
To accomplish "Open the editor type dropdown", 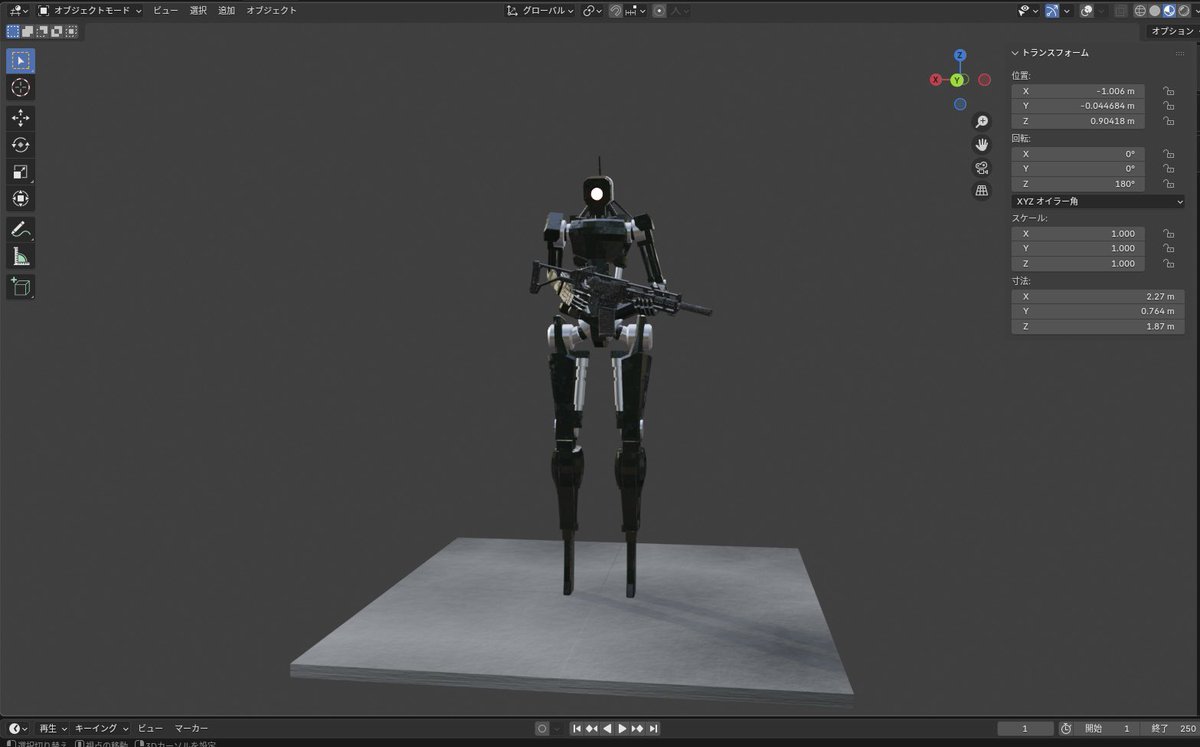I will coord(18,10).
